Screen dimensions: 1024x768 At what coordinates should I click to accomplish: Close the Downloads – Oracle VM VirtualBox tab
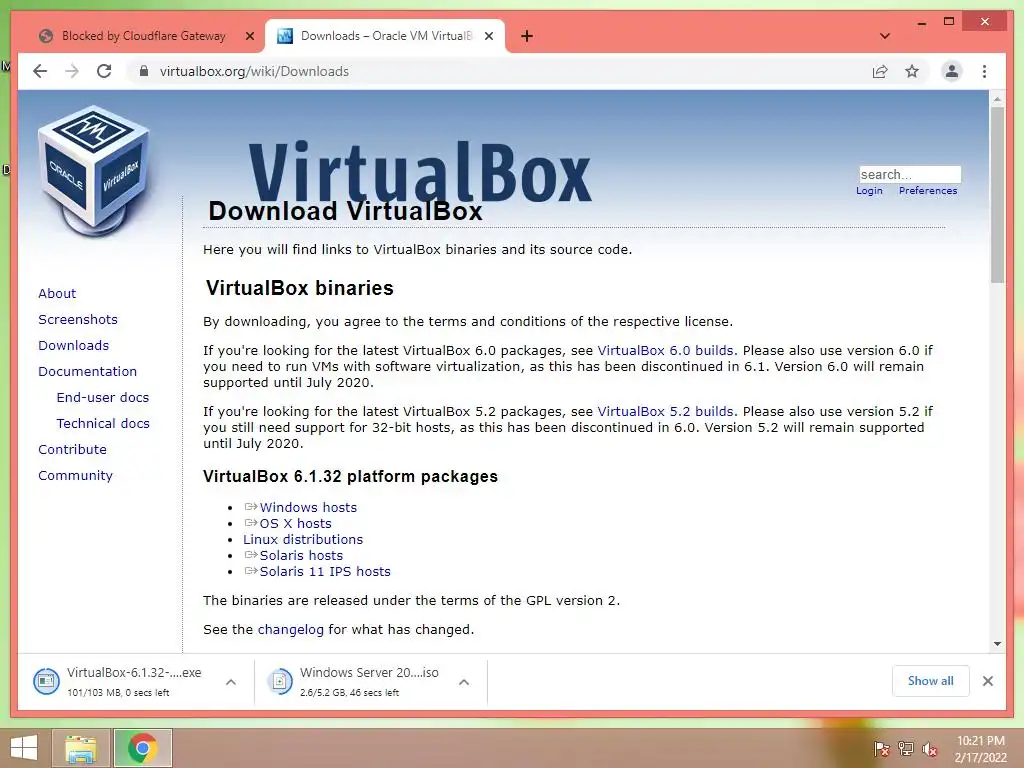click(488, 36)
